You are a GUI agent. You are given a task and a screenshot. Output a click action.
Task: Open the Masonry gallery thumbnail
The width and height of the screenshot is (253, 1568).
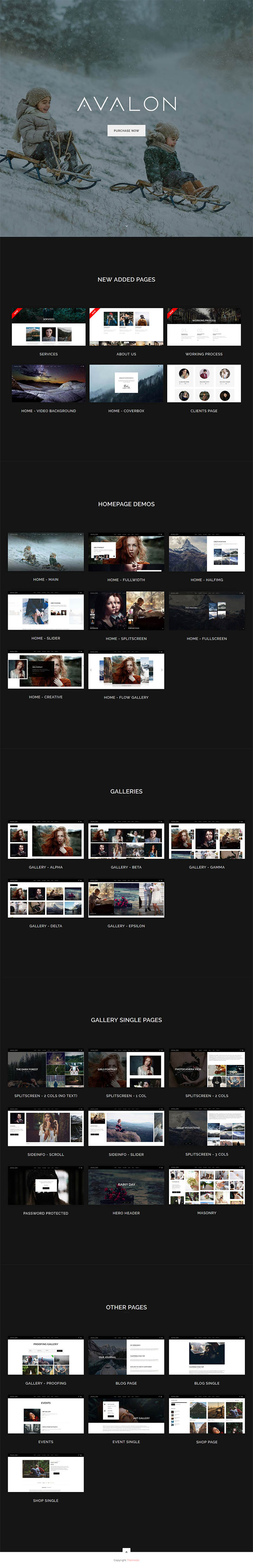coord(207,1185)
